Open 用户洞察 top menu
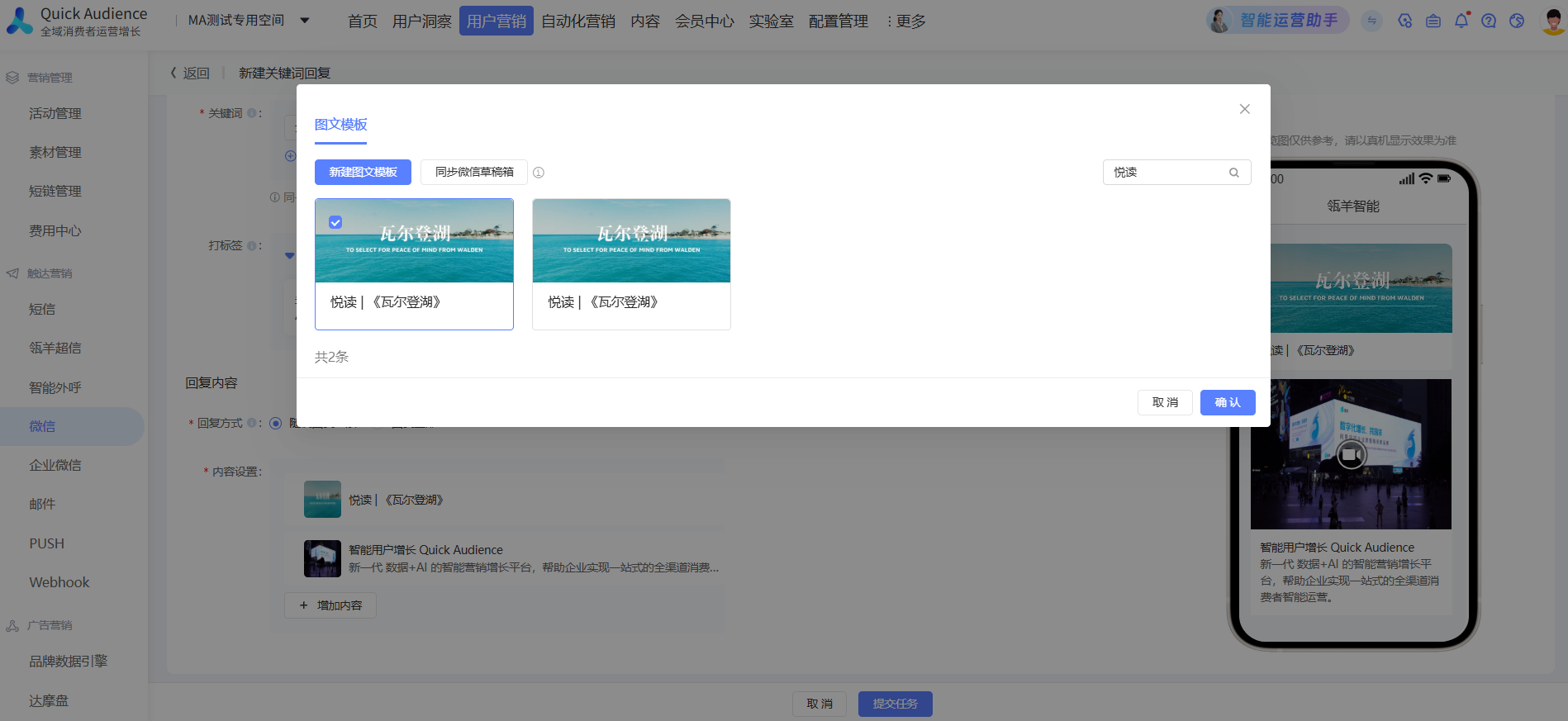This screenshot has width=1568, height=721. tap(422, 21)
